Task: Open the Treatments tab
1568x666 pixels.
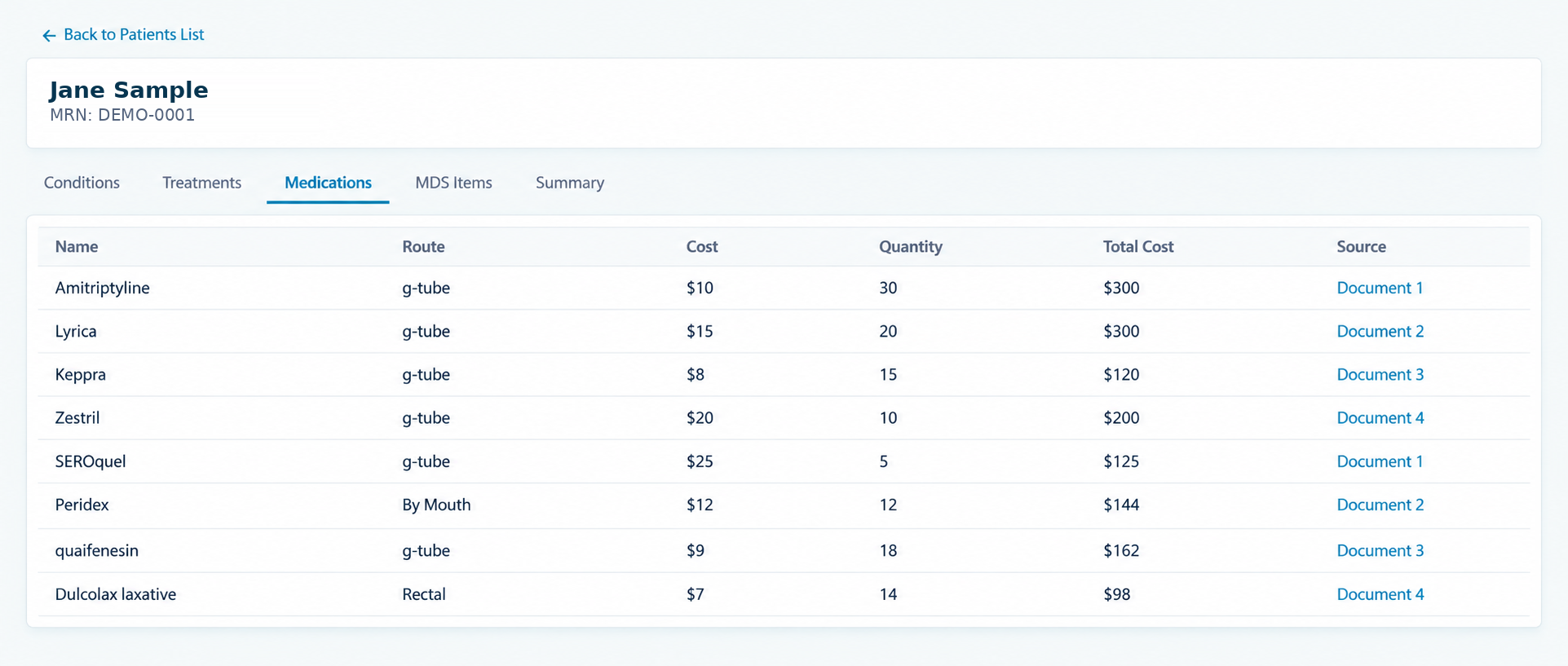Action: (201, 183)
